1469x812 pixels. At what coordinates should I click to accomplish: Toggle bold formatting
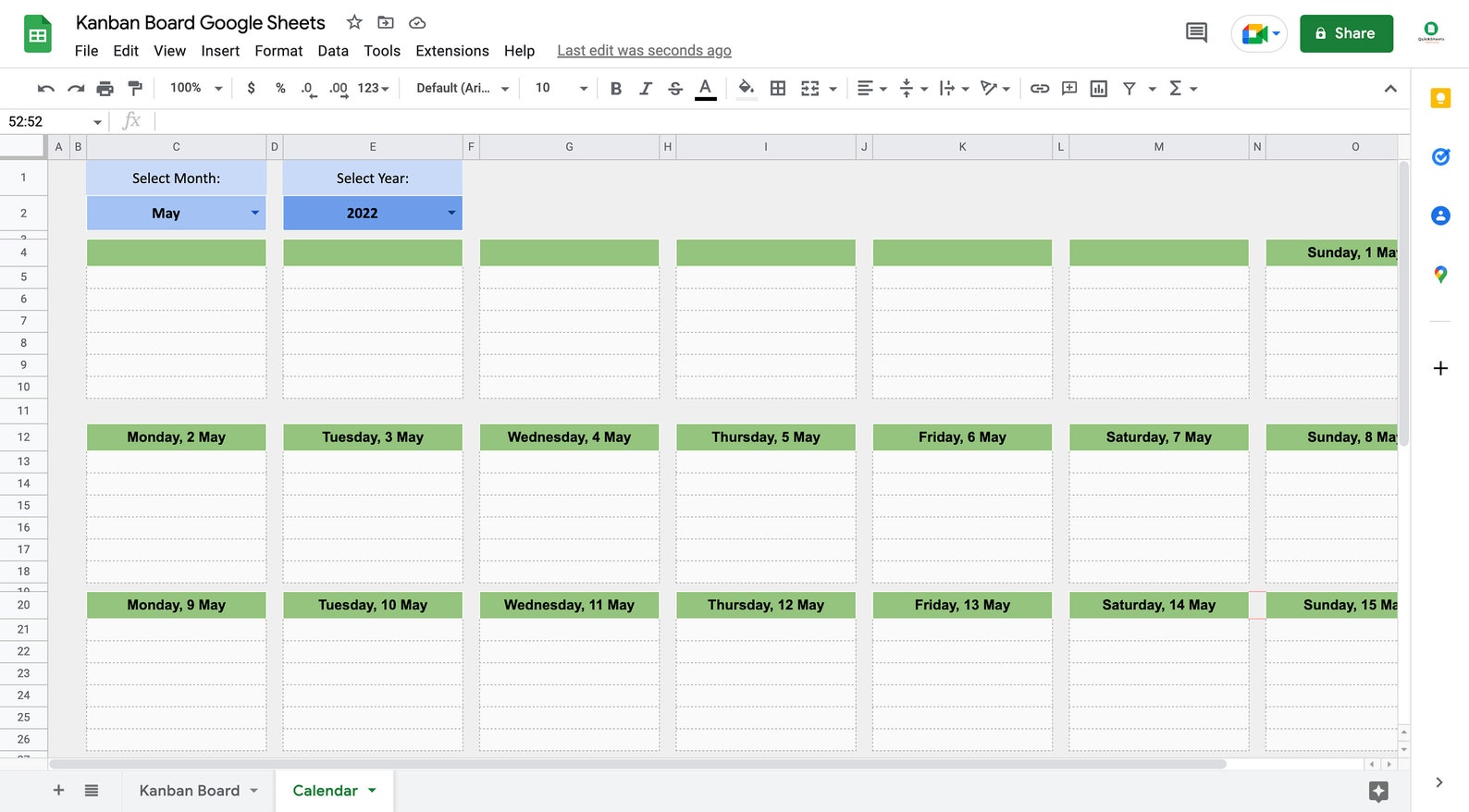[616, 89]
